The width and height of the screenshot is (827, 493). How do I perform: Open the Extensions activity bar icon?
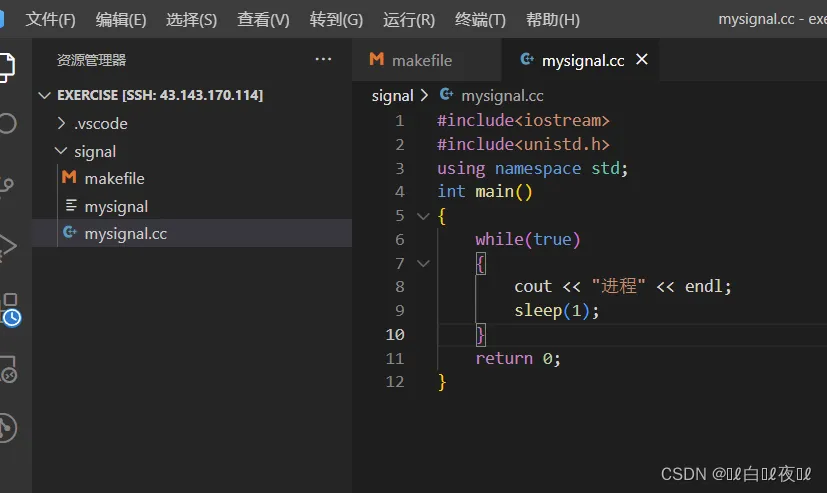pos(9,309)
